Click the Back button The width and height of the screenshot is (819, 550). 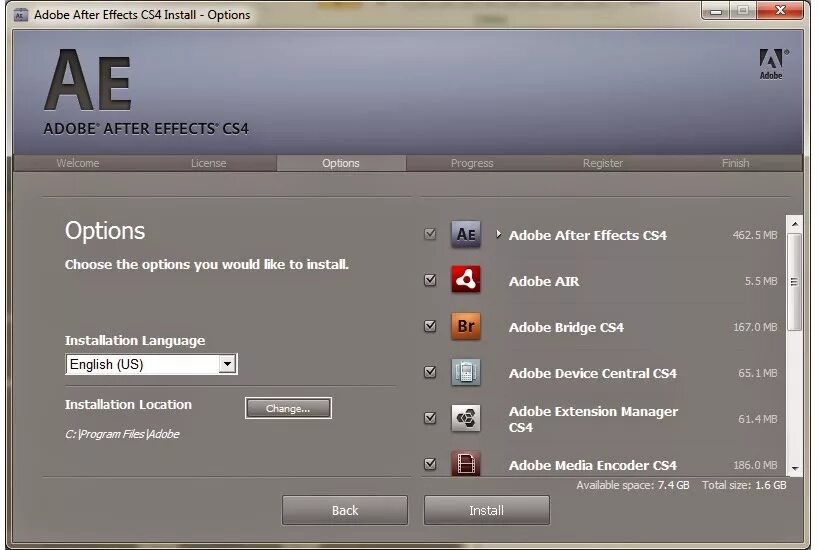345,510
